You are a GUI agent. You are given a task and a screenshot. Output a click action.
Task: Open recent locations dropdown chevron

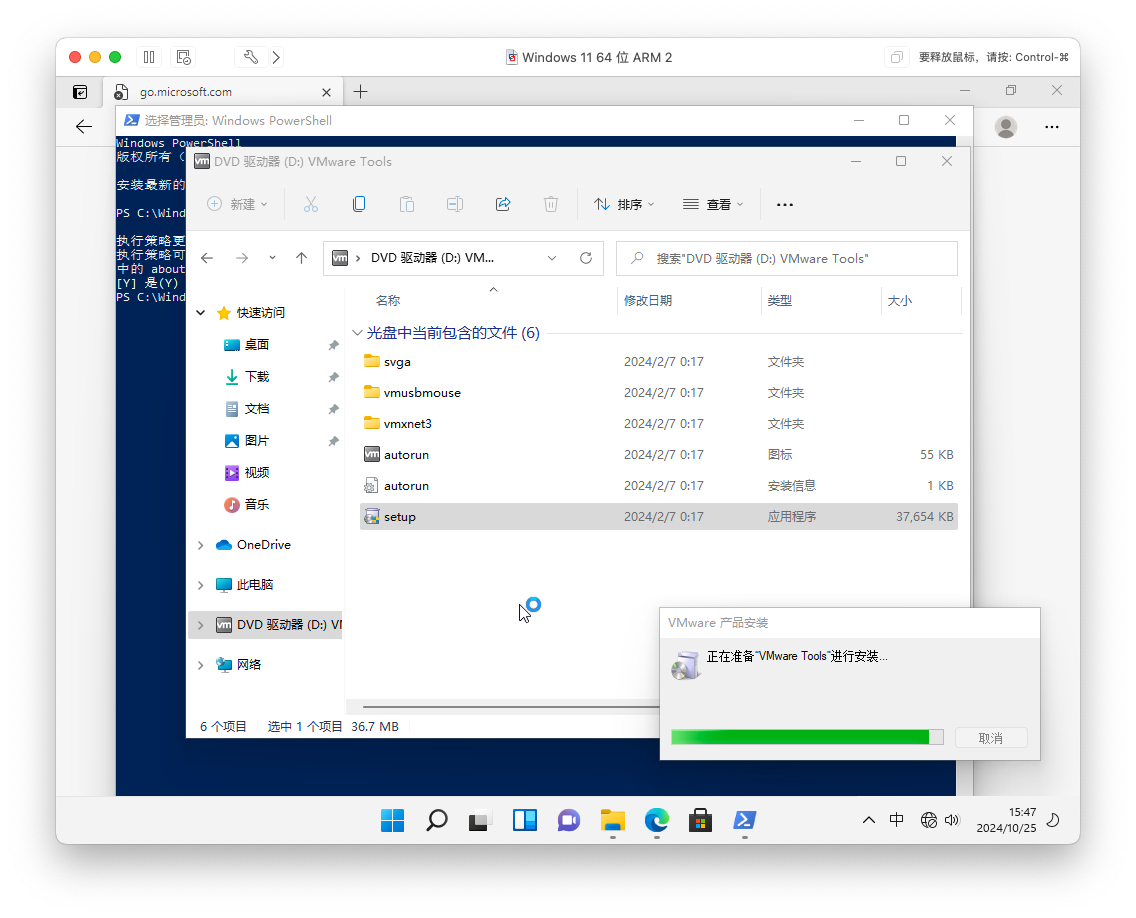(x=272, y=258)
